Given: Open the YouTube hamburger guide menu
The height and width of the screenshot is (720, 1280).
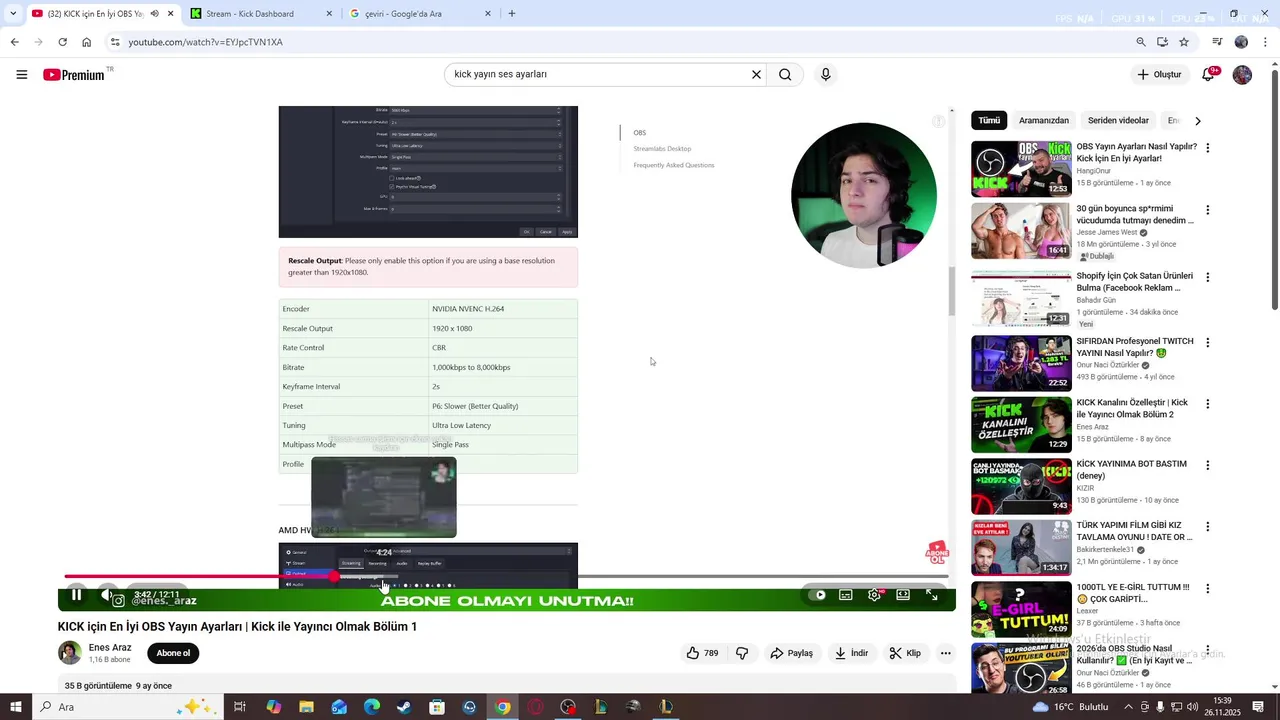Looking at the screenshot, I should click(x=22, y=75).
